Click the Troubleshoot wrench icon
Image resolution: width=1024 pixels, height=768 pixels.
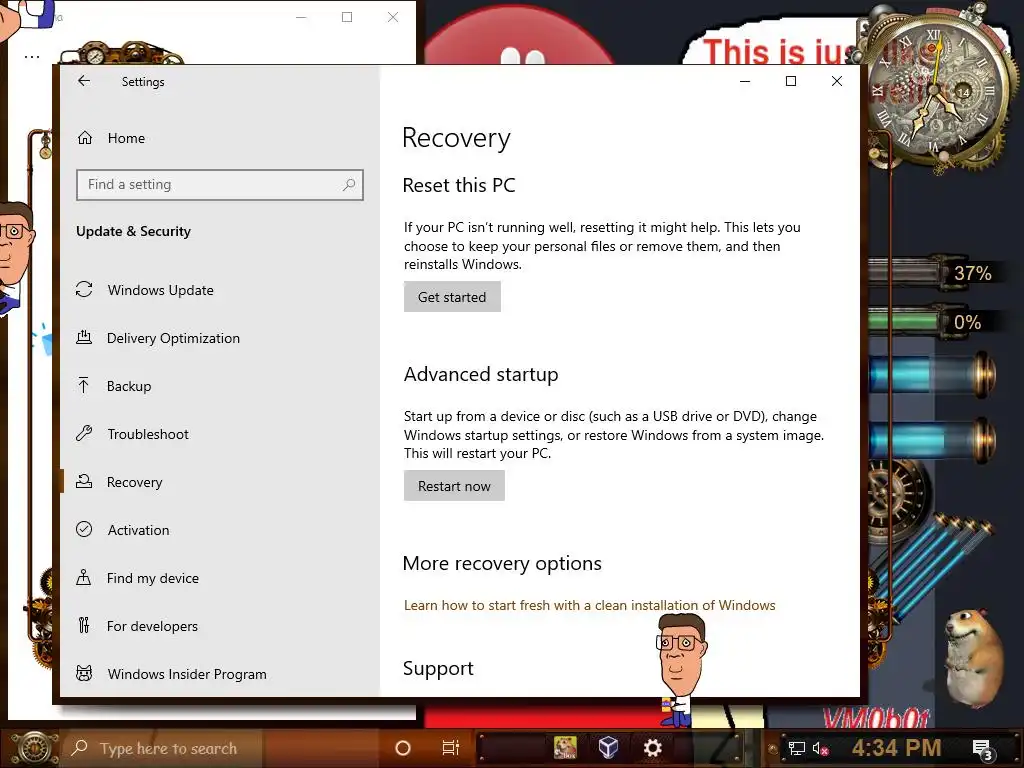coord(84,434)
